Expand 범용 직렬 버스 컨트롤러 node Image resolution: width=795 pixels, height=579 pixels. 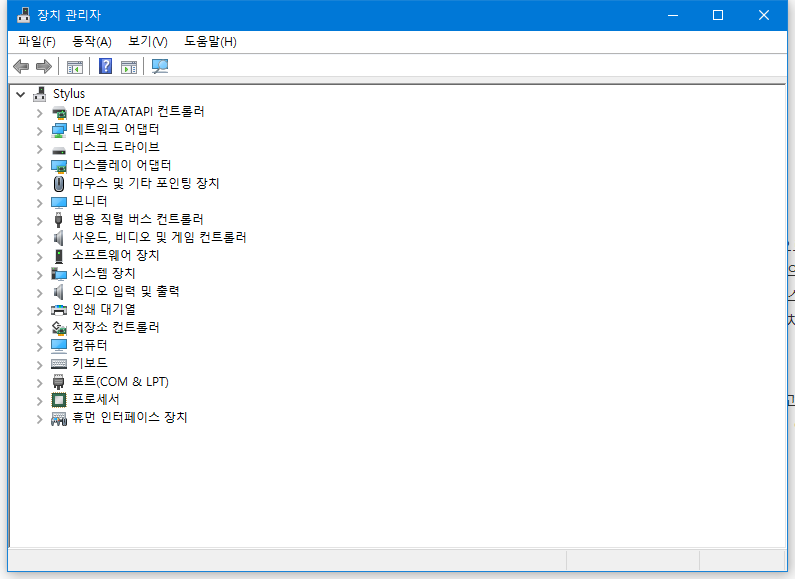(x=40, y=221)
